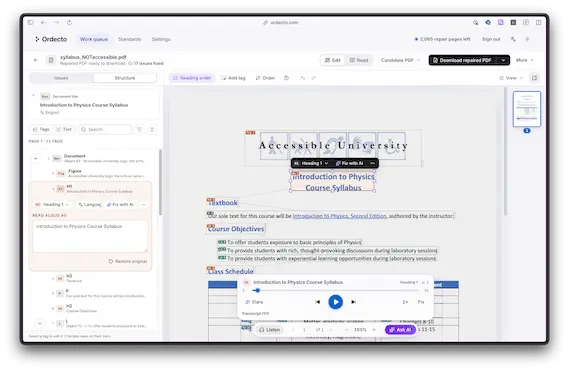Image resolution: width=569 pixels, height=371 pixels.
Task: Click the audio progress slider
Action: click(x=337, y=290)
